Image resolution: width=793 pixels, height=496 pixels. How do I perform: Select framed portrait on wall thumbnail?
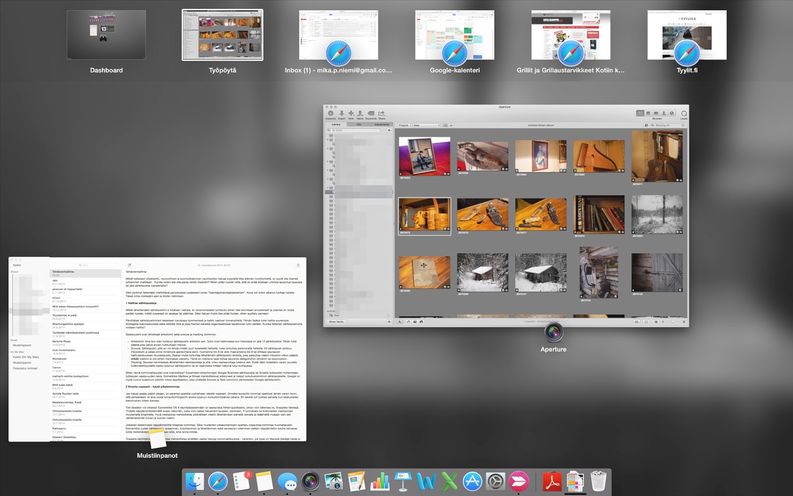541,156
